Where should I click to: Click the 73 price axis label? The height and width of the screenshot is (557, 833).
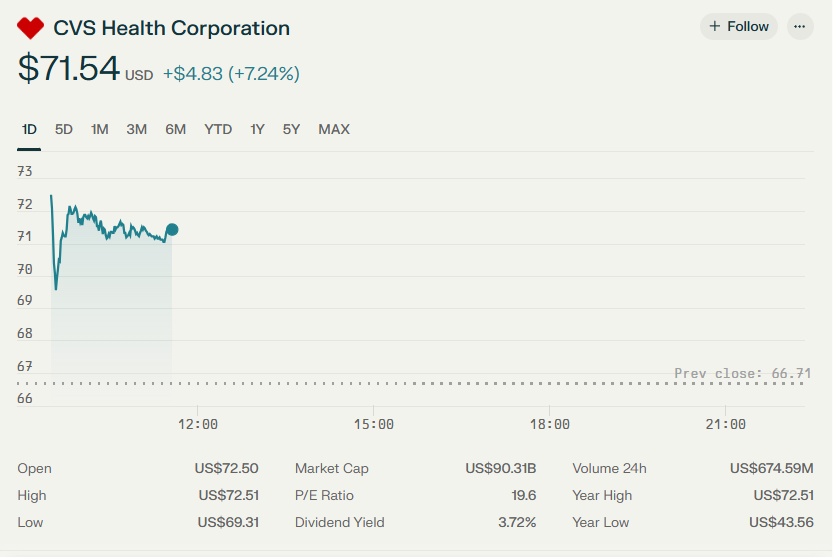(25, 171)
